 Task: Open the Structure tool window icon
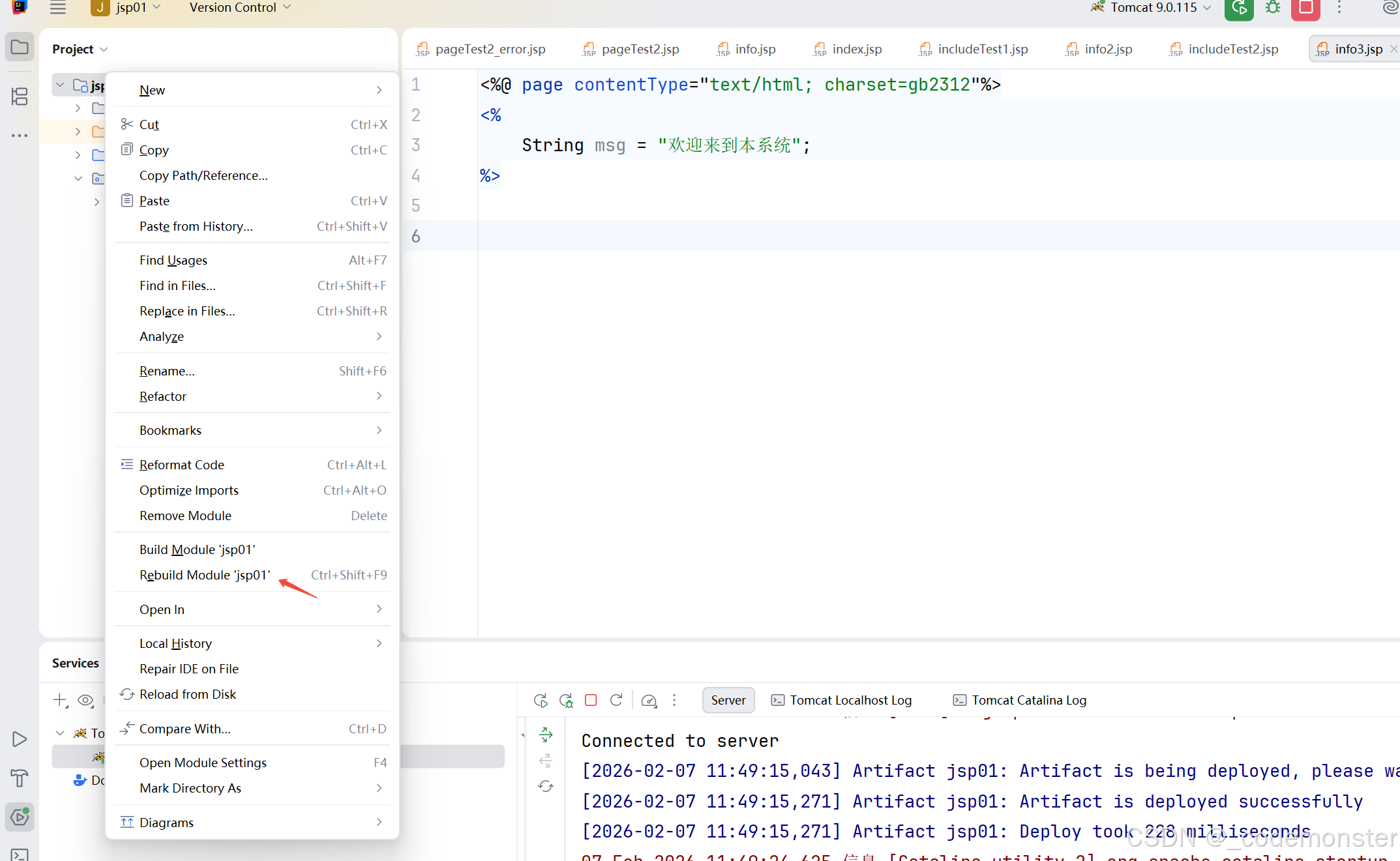20,96
